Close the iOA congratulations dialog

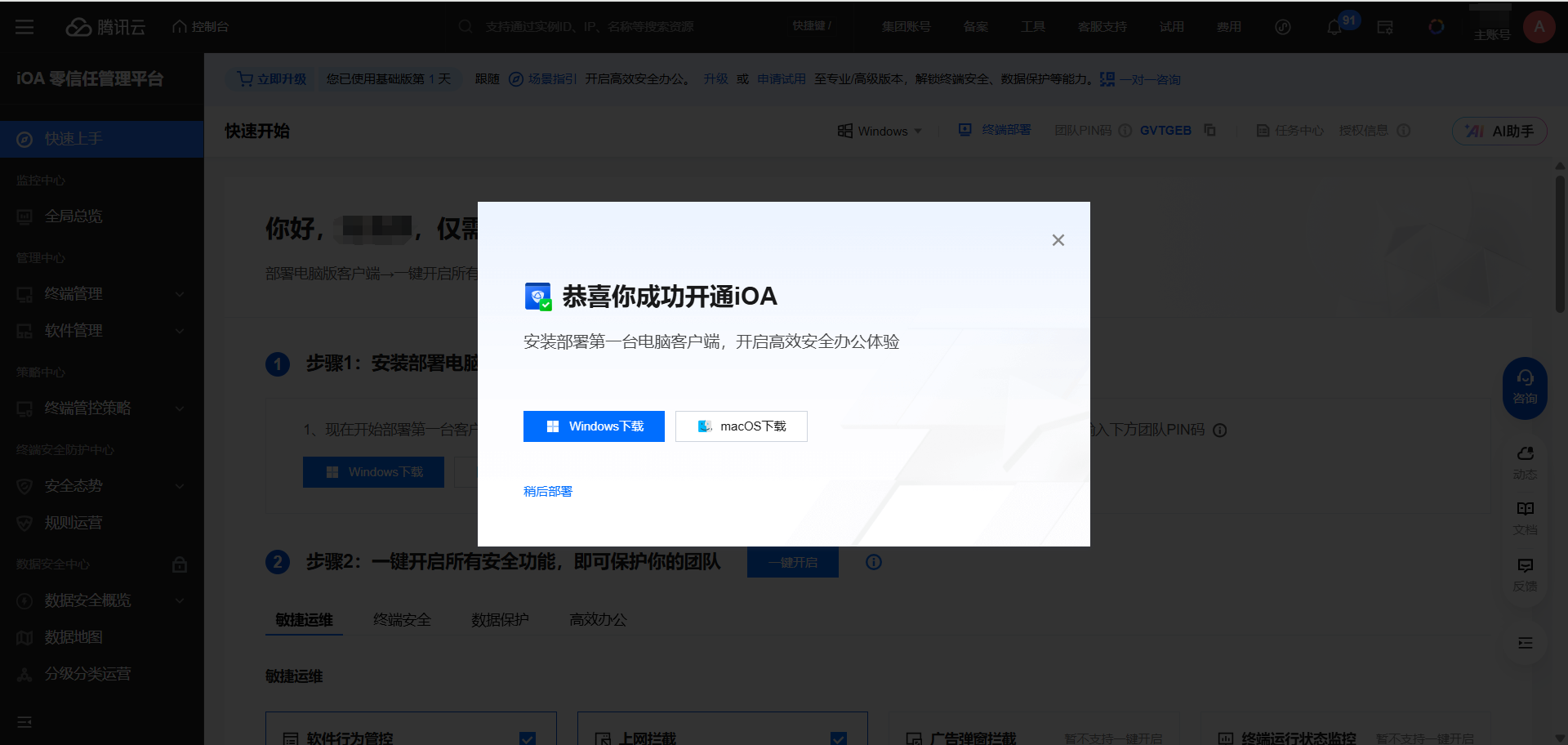1058,240
